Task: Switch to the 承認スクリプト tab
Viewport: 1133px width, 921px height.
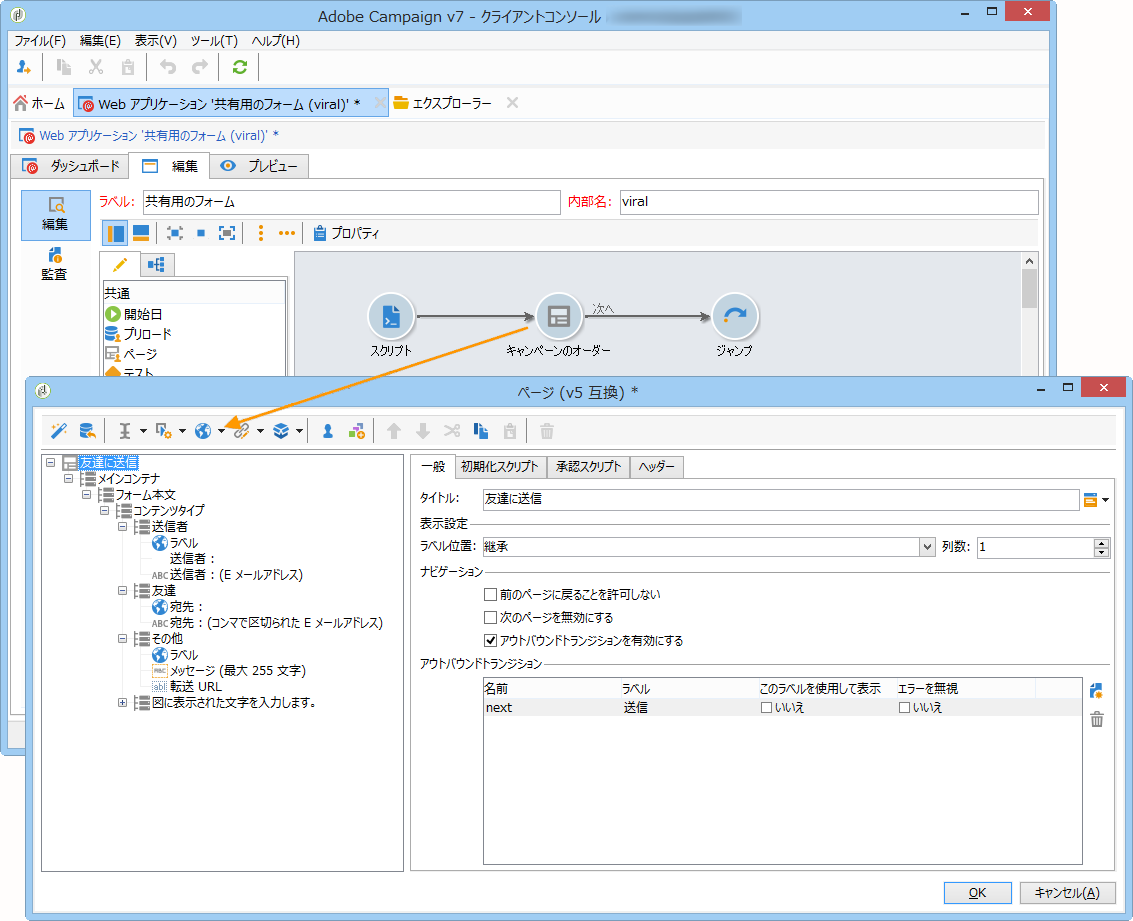Action: (588, 467)
